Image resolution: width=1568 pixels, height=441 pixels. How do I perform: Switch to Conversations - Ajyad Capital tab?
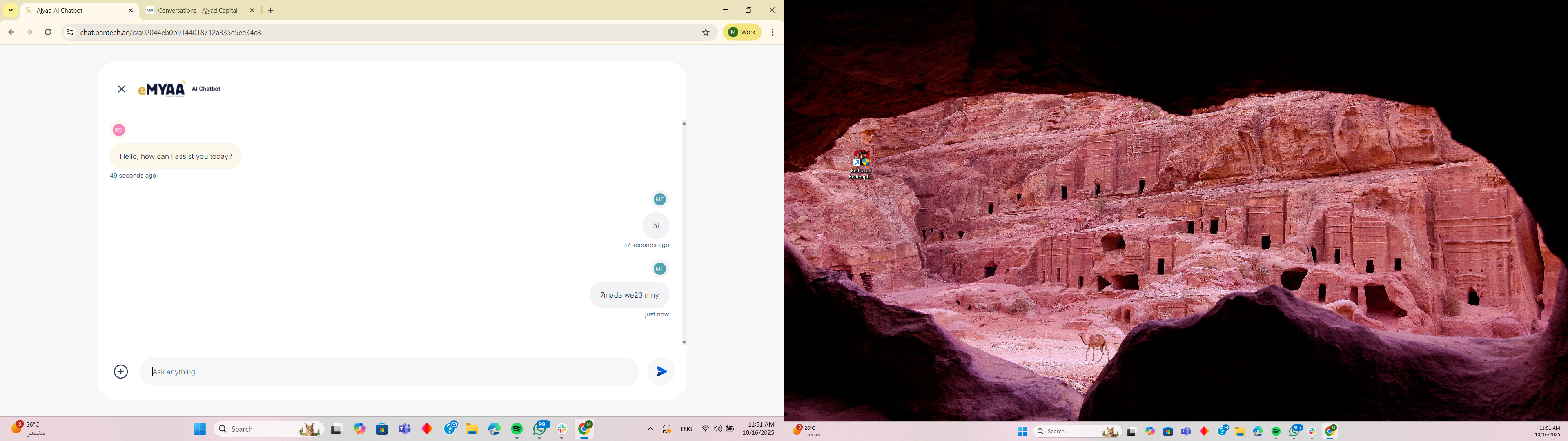coord(197,10)
